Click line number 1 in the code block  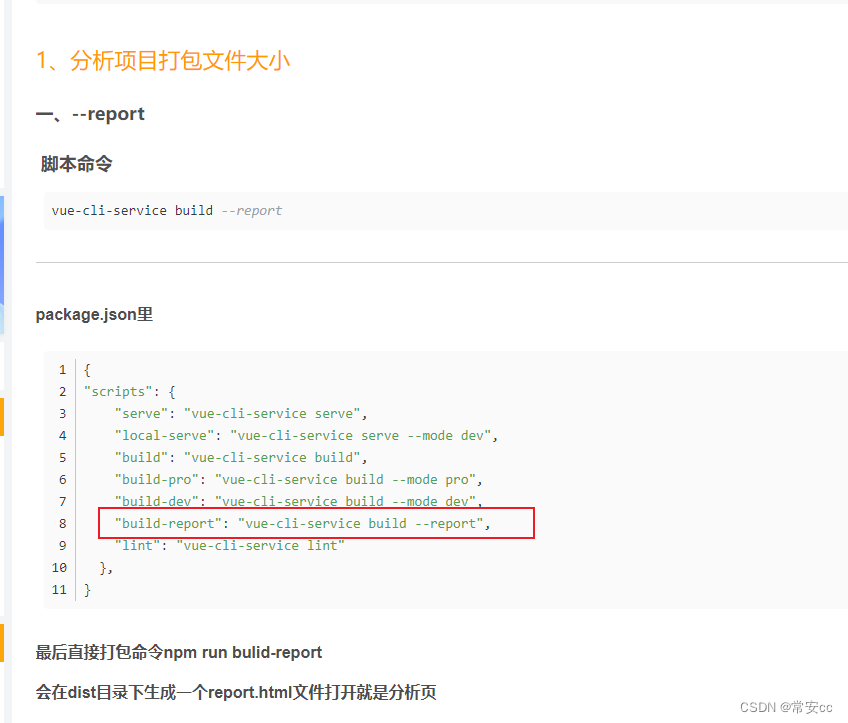click(x=63, y=370)
